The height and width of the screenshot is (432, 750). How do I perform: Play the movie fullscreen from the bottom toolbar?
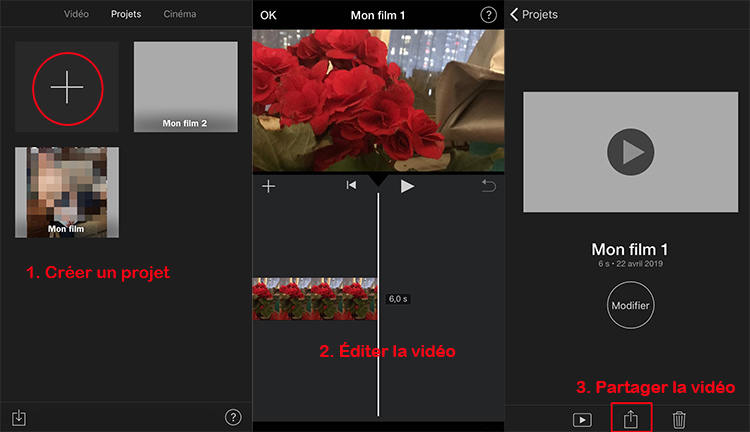582,420
